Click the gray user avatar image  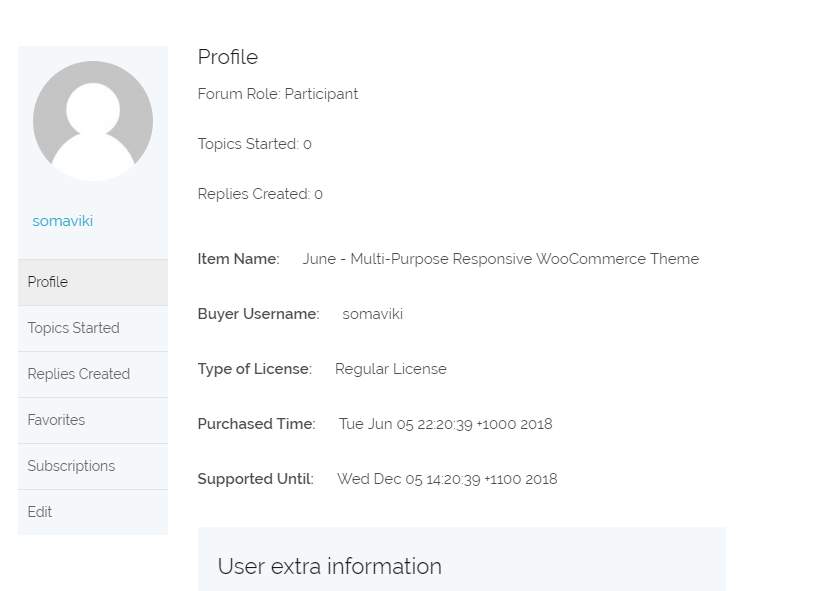pos(93,121)
